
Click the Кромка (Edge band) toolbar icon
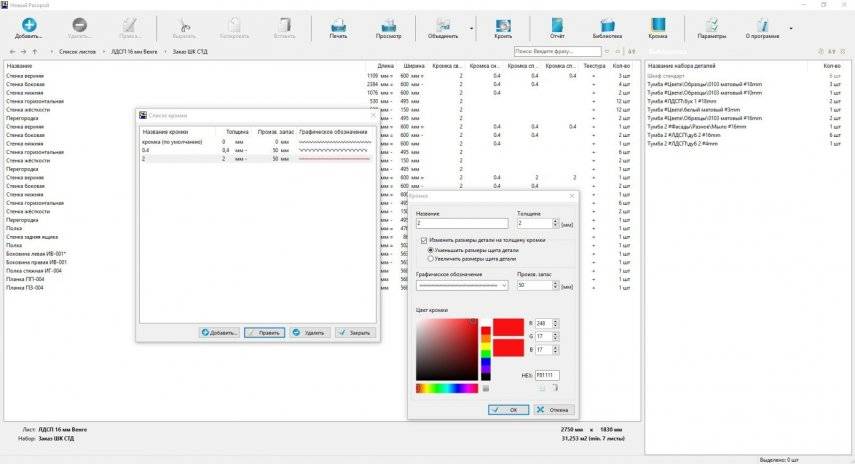[x=658, y=25]
